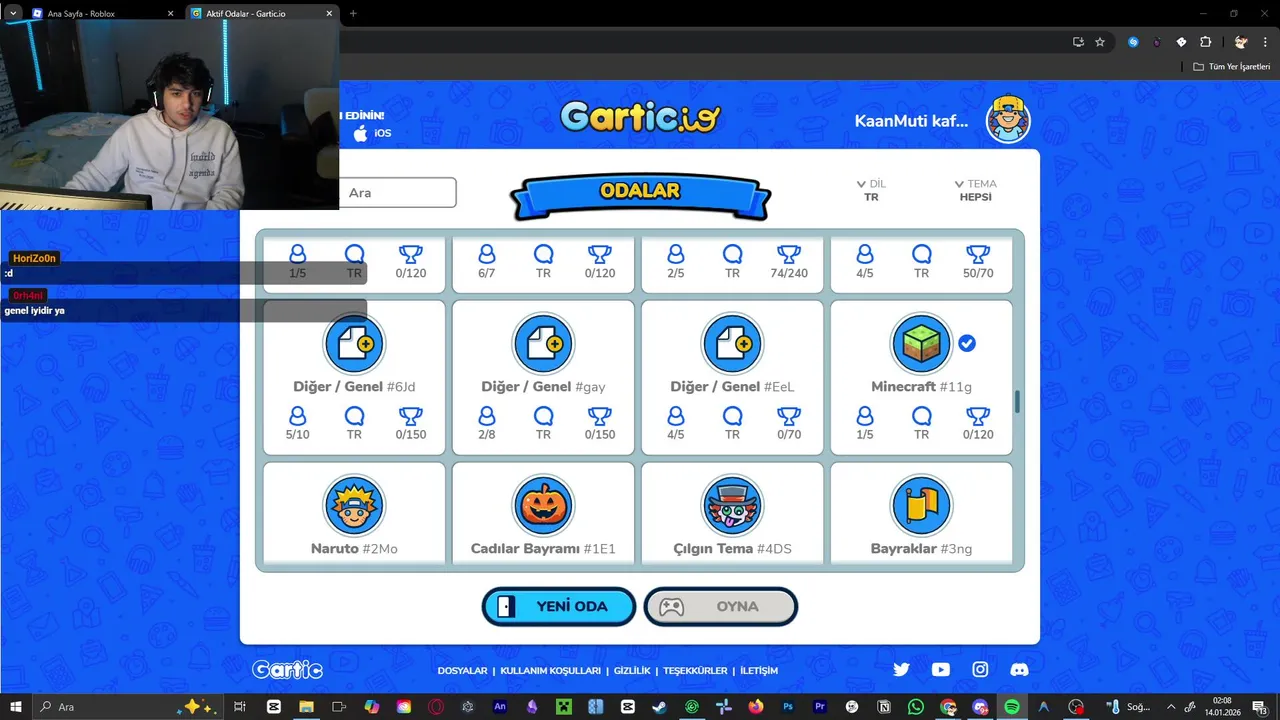Click the Gartic footer logo

(287, 670)
